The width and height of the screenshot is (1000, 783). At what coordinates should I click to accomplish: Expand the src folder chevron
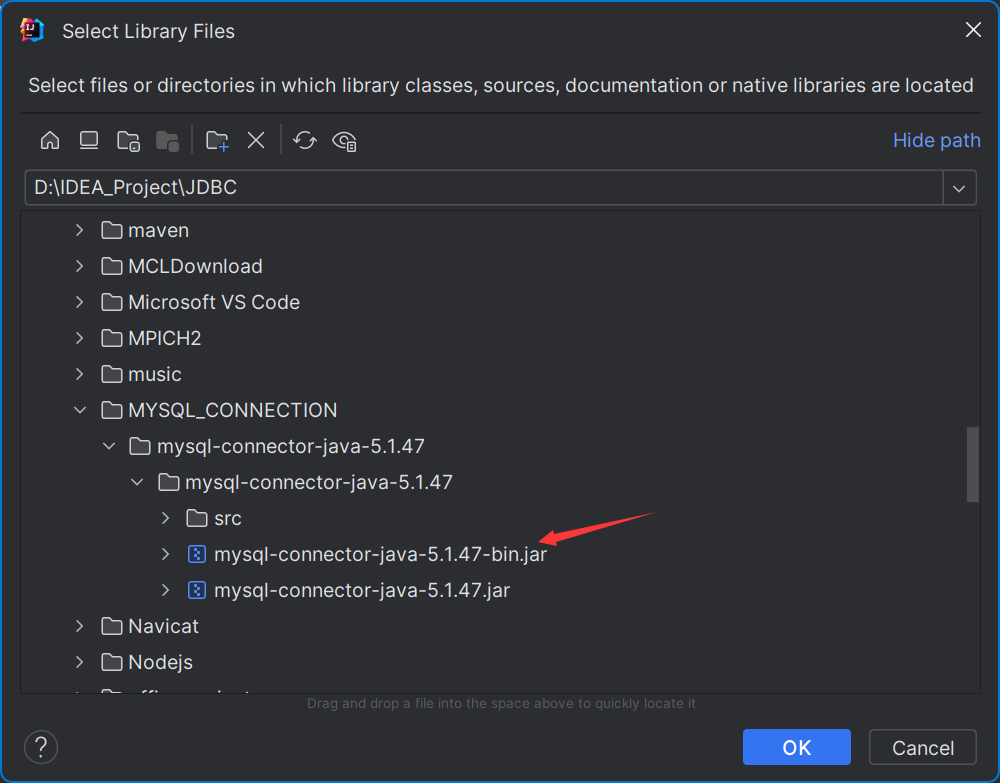[166, 518]
